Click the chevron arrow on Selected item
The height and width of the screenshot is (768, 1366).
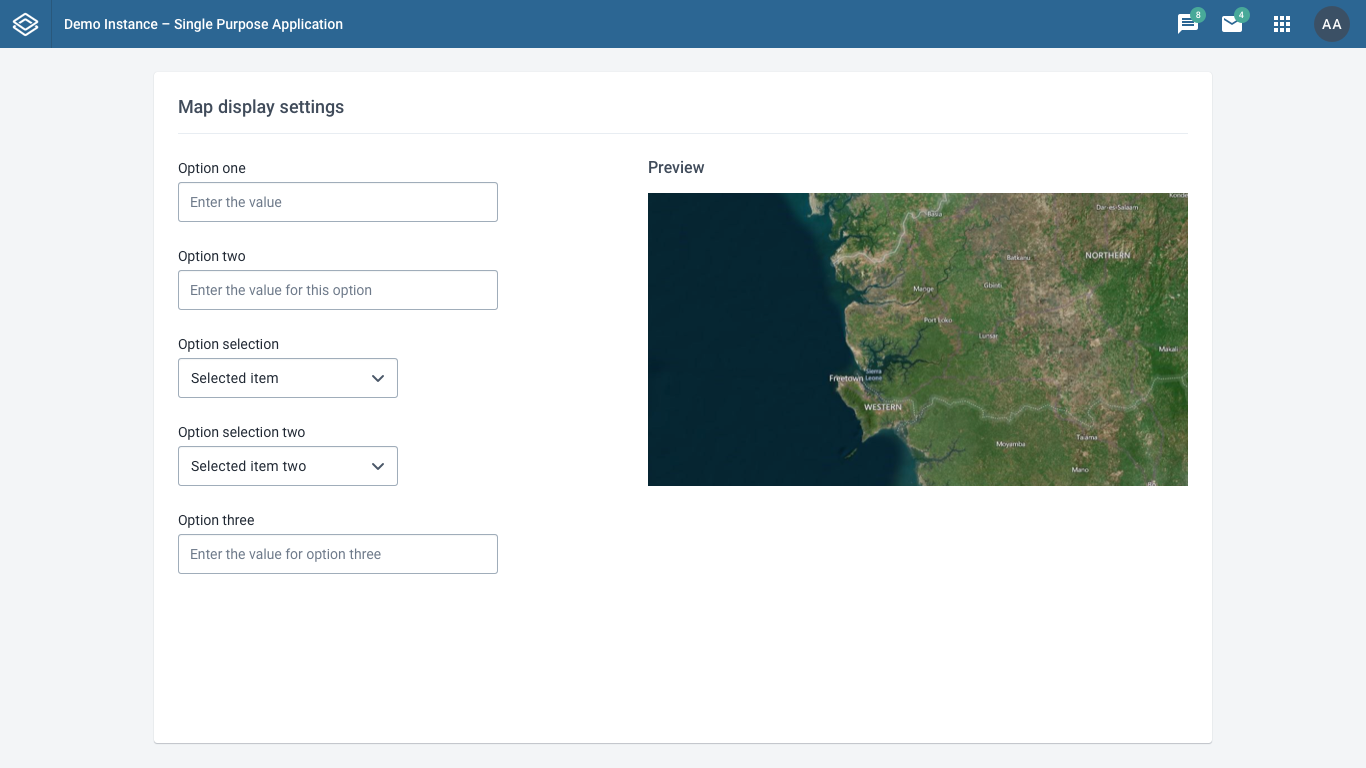coord(378,378)
